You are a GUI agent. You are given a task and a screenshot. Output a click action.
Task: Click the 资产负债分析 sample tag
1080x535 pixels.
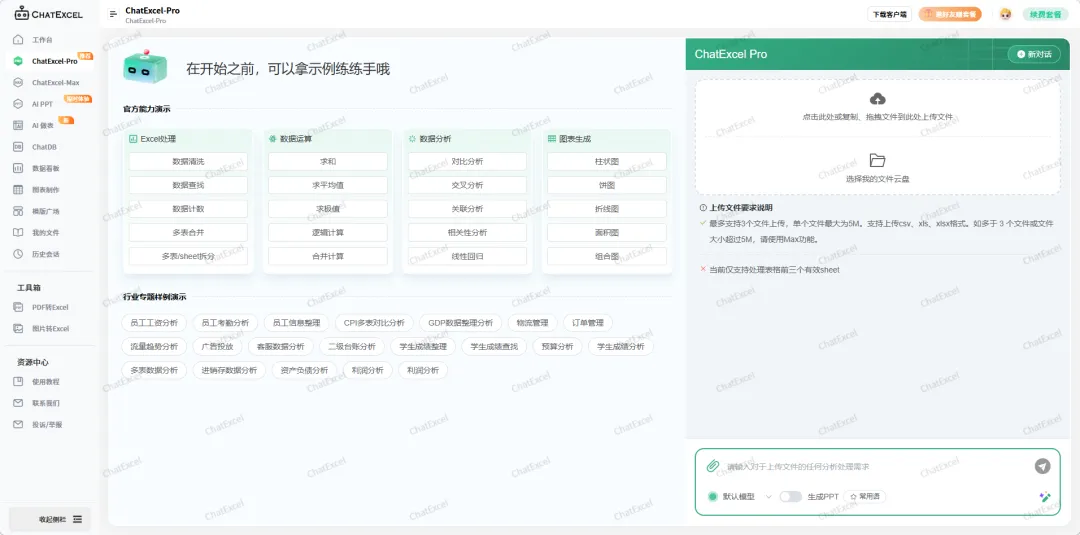[x=304, y=370]
